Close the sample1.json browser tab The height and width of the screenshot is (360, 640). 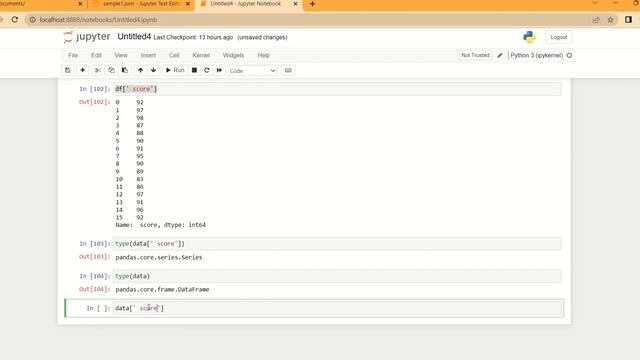tap(188, 4)
